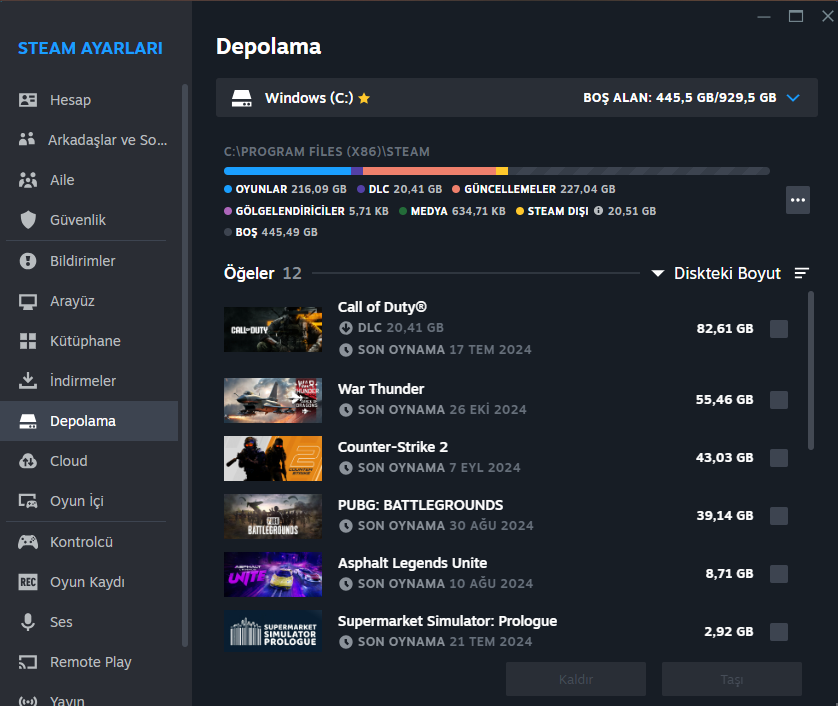This screenshot has width=838, height=706.
Task: Click the Bildirimler exclamation icon
Action: [28, 261]
